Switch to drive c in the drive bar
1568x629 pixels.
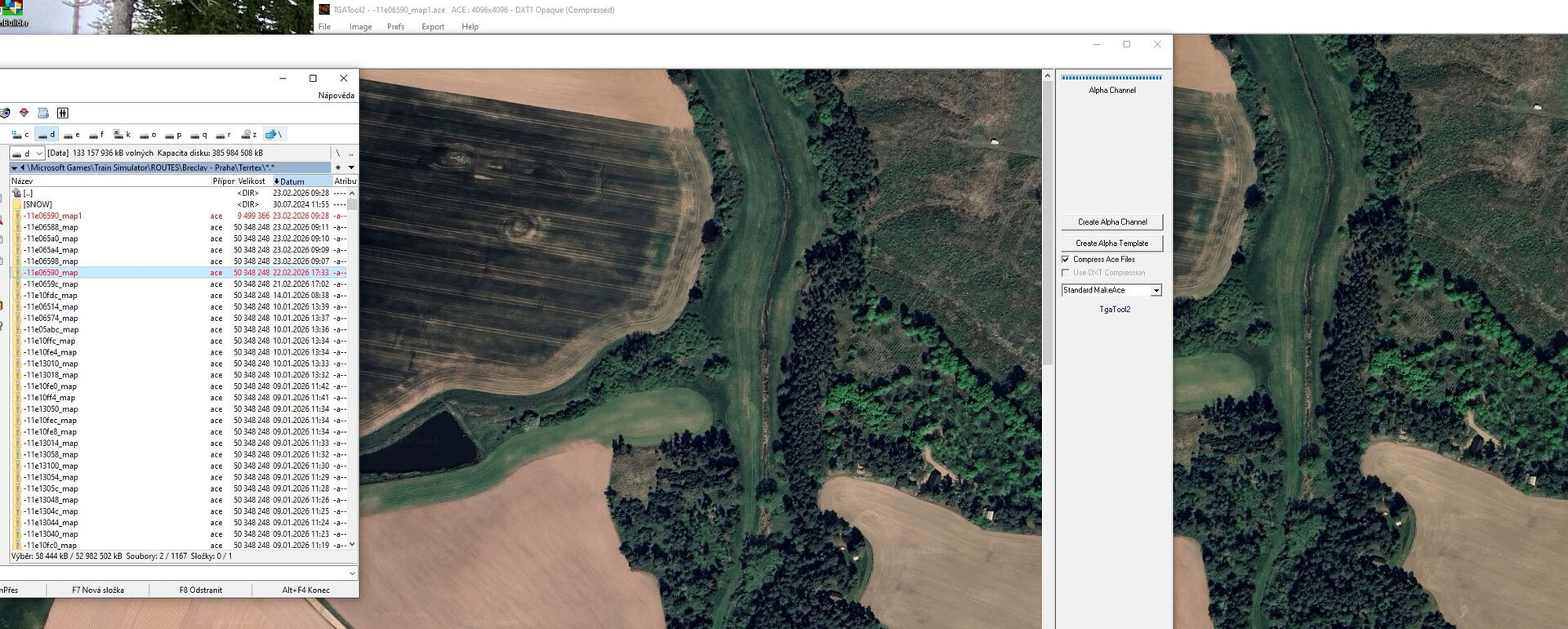click(x=20, y=135)
